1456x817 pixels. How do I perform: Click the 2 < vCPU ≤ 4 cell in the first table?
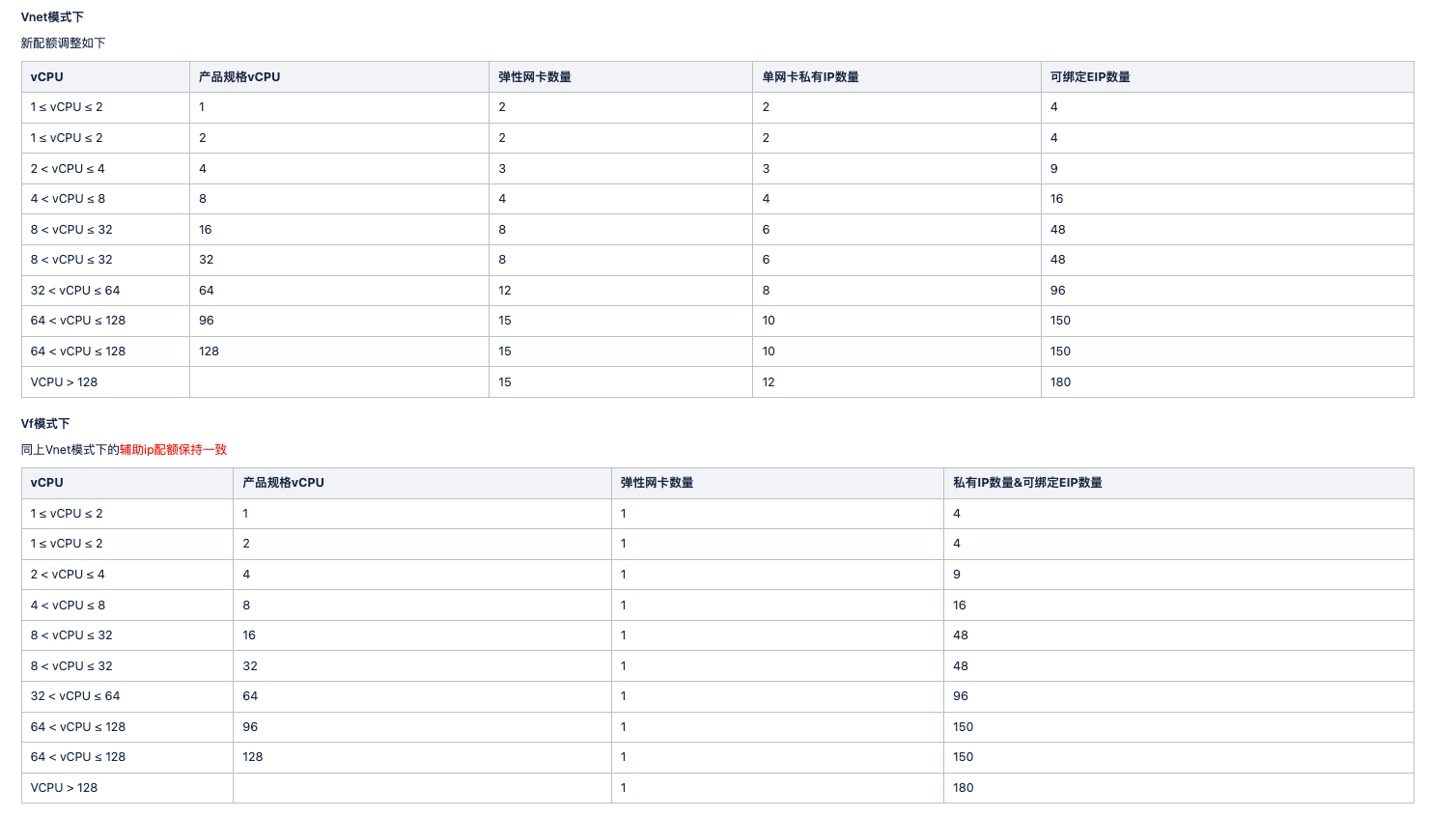106,169
